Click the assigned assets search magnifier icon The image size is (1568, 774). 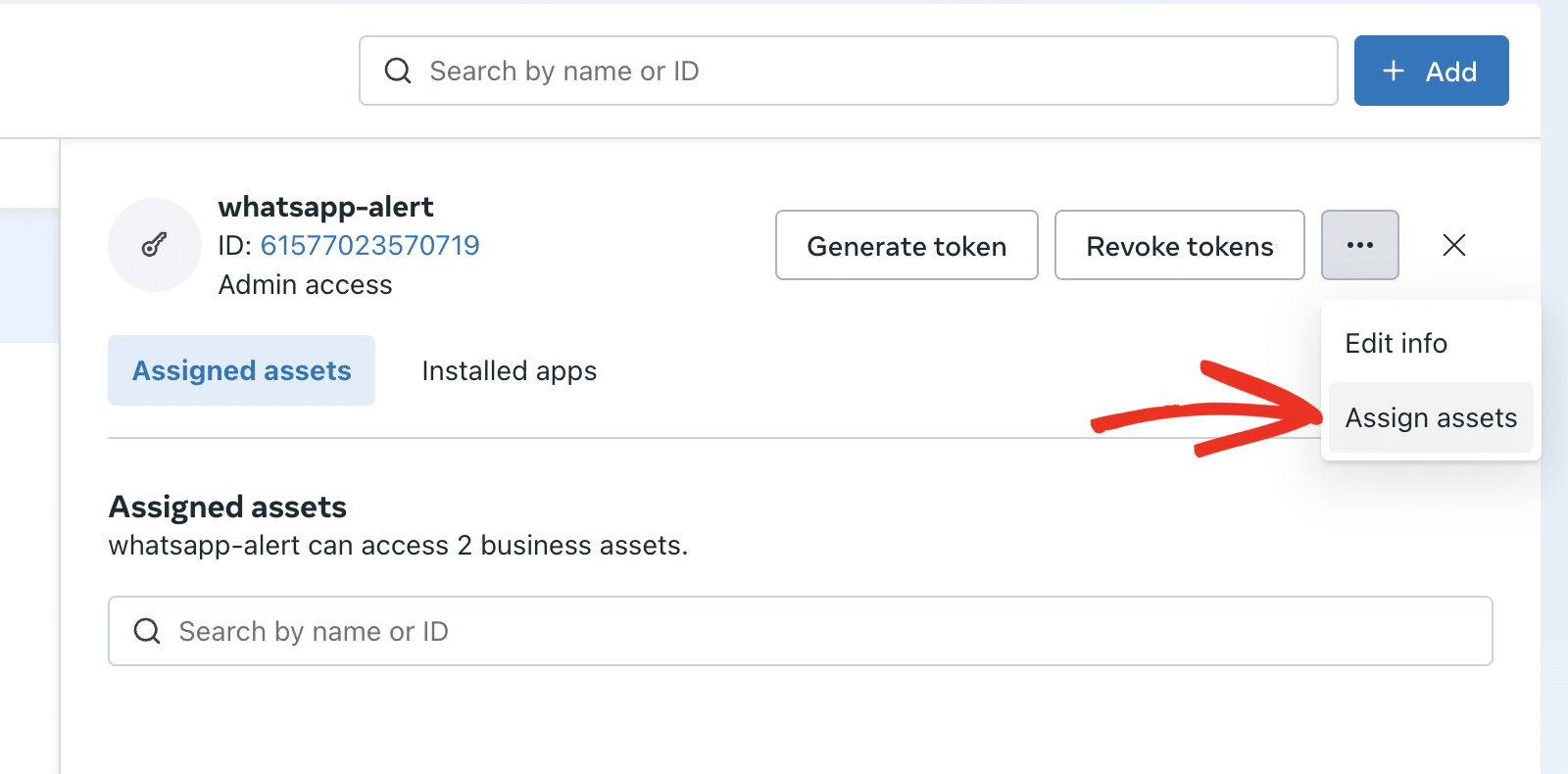pyautogui.click(x=147, y=631)
